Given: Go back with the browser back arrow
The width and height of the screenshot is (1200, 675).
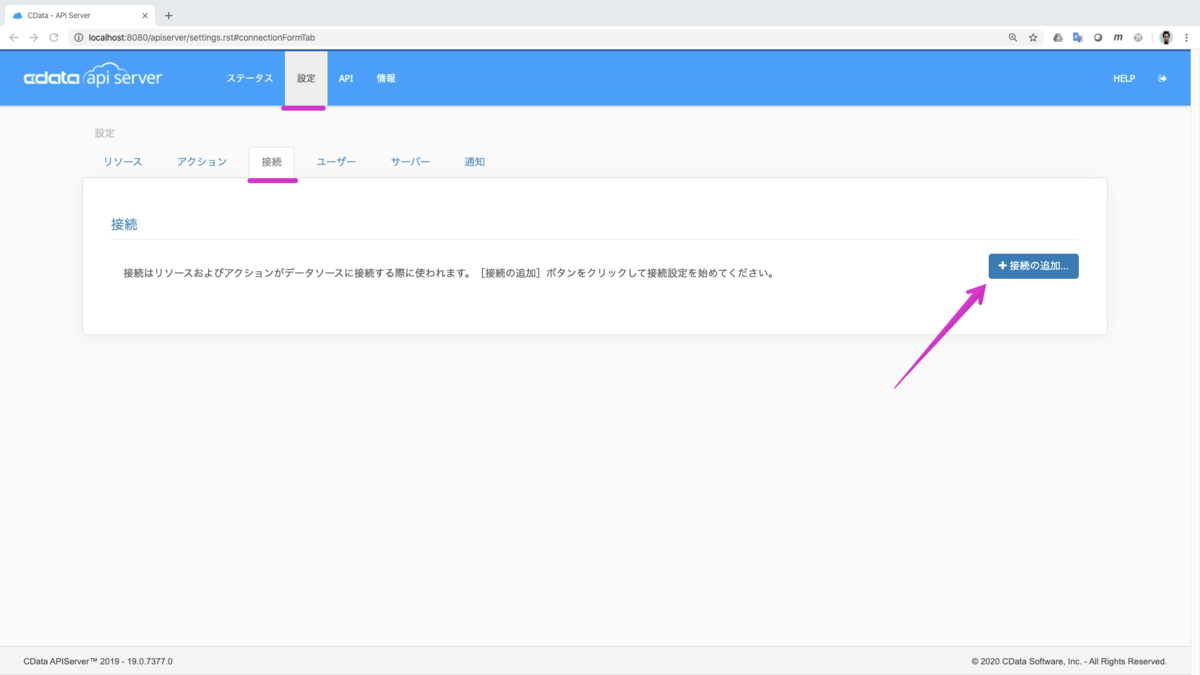Looking at the screenshot, I should [13, 38].
